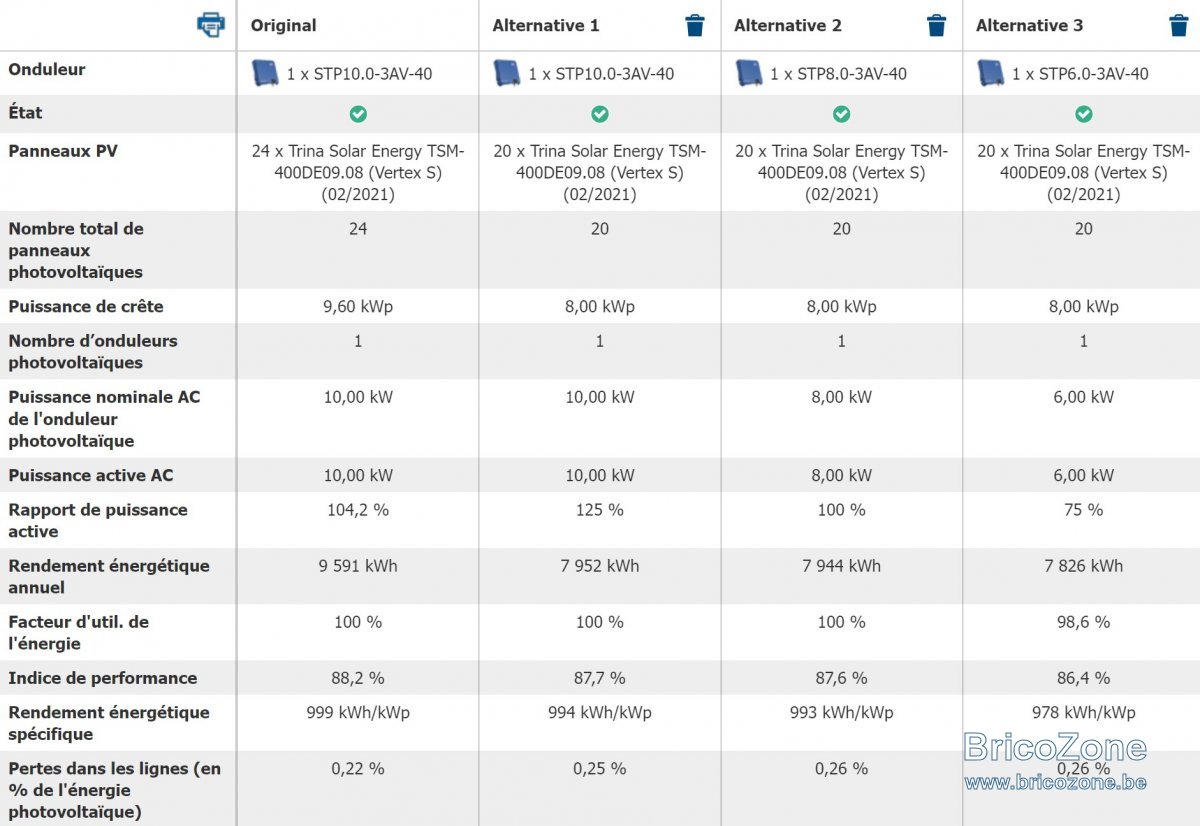Select the Alternative 1 column header
Viewport: 1200px width, 826px height.
click(546, 26)
